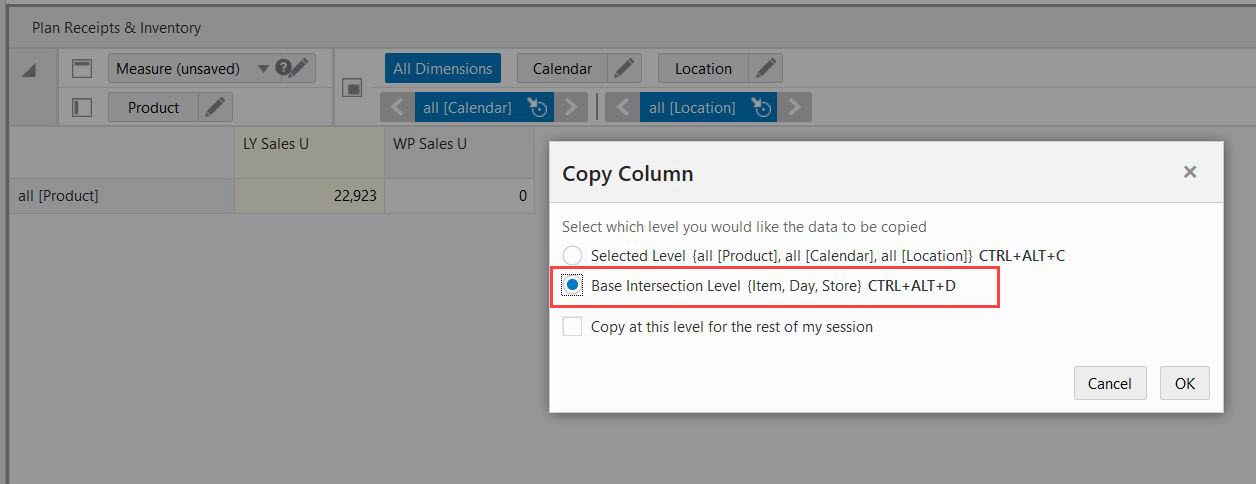Image resolution: width=1256 pixels, height=484 pixels.
Task: Go to previous Calendar position arrow
Action: pyautogui.click(x=397, y=107)
